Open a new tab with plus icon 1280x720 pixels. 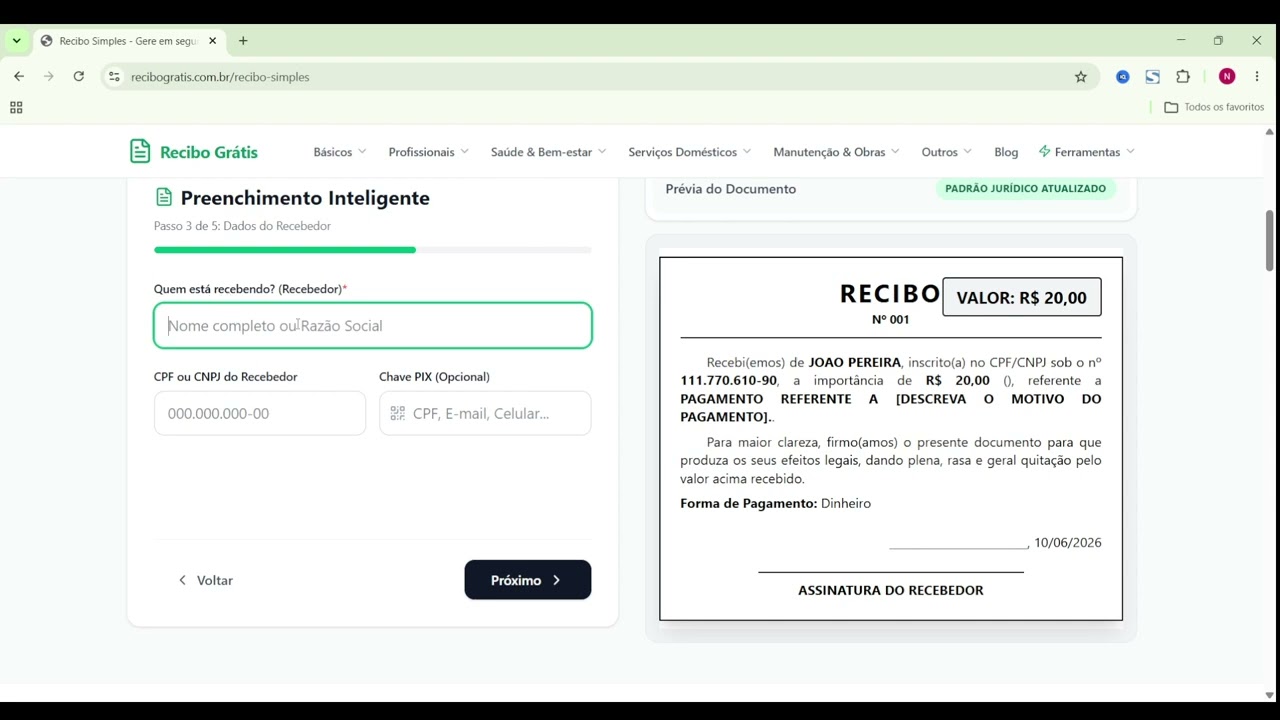click(x=243, y=41)
